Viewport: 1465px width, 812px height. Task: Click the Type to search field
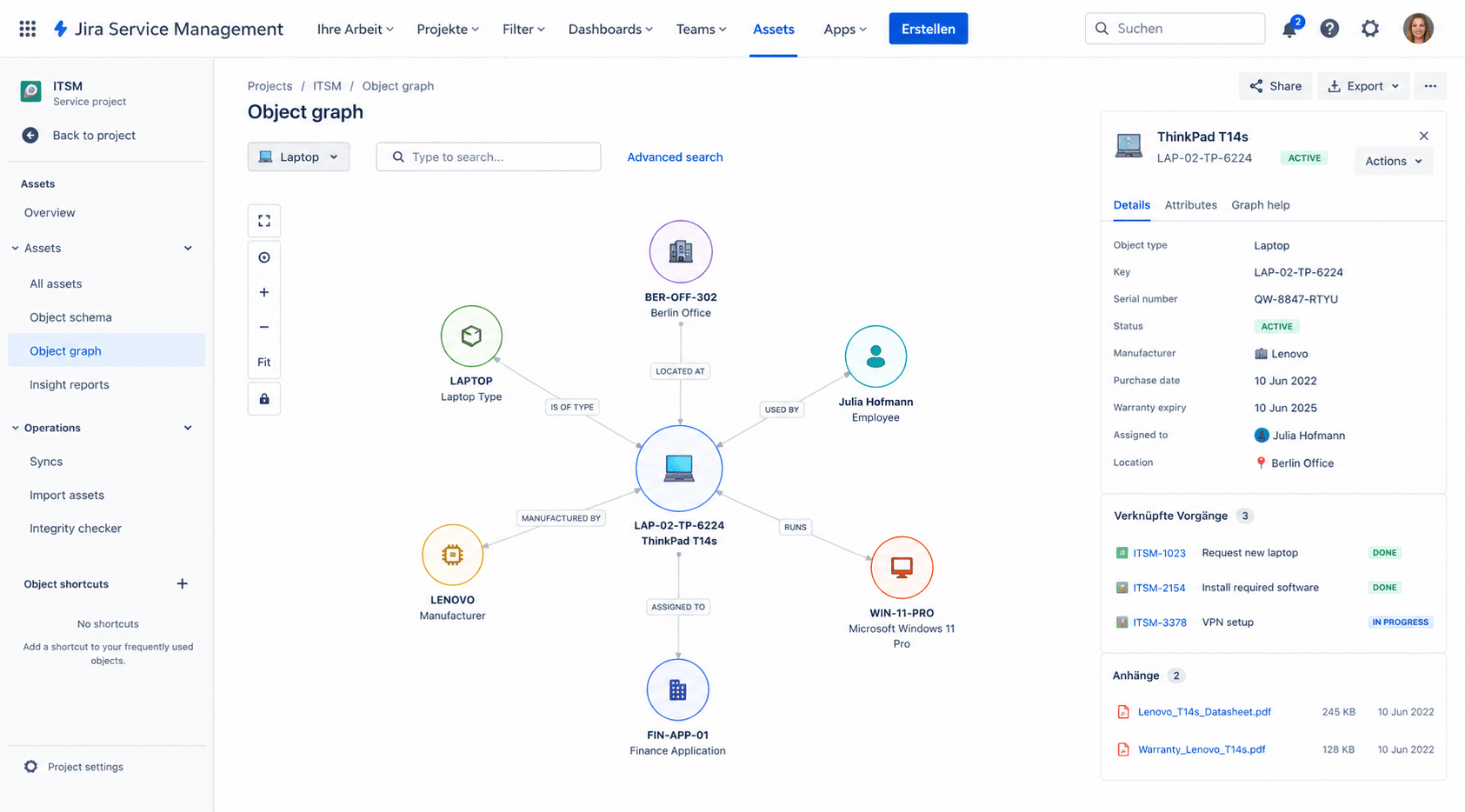point(489,157)
